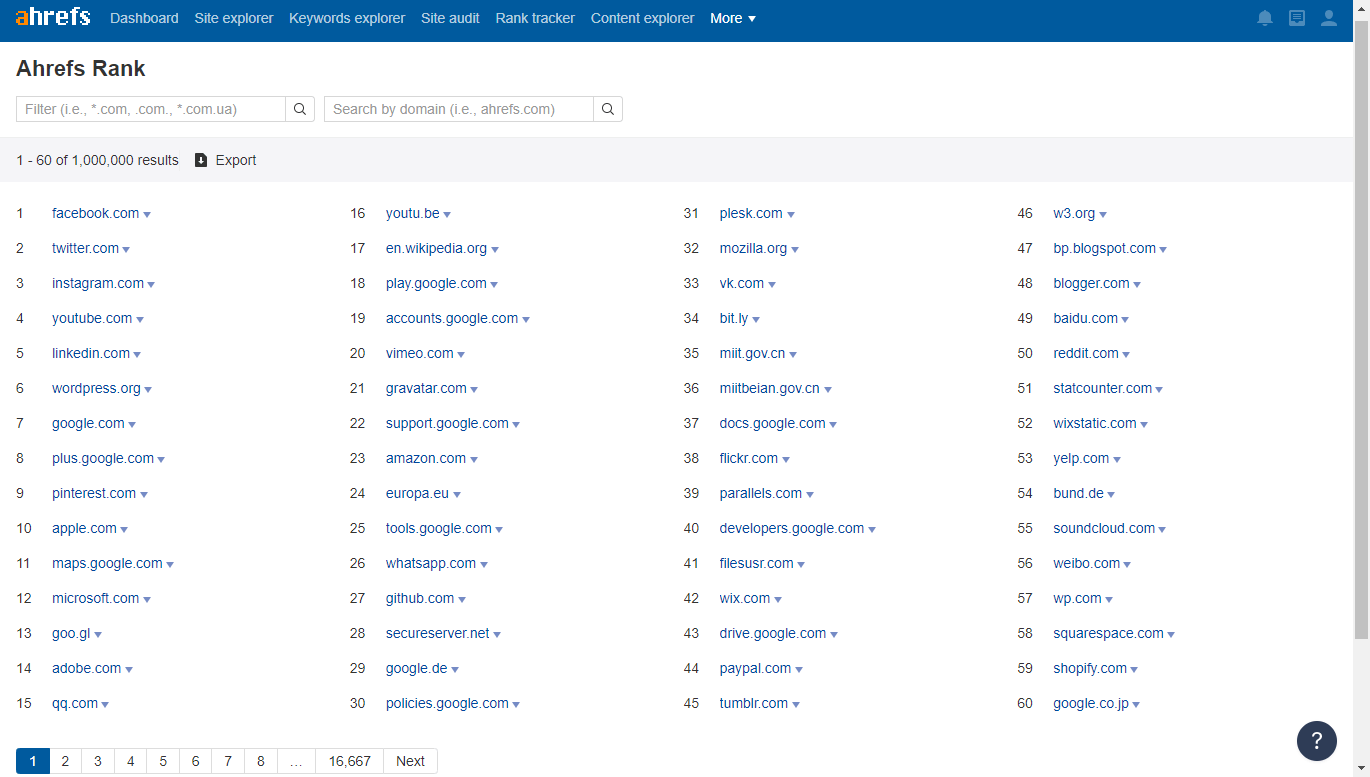Open the maps.google.com link
This screenshot has height=777, width=1370.
pos(107,563)
